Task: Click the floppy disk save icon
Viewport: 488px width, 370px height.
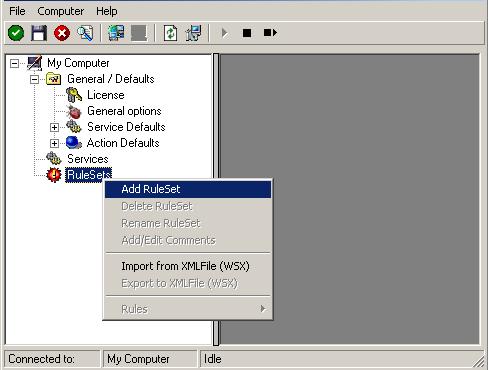Action: coord(39,33)
